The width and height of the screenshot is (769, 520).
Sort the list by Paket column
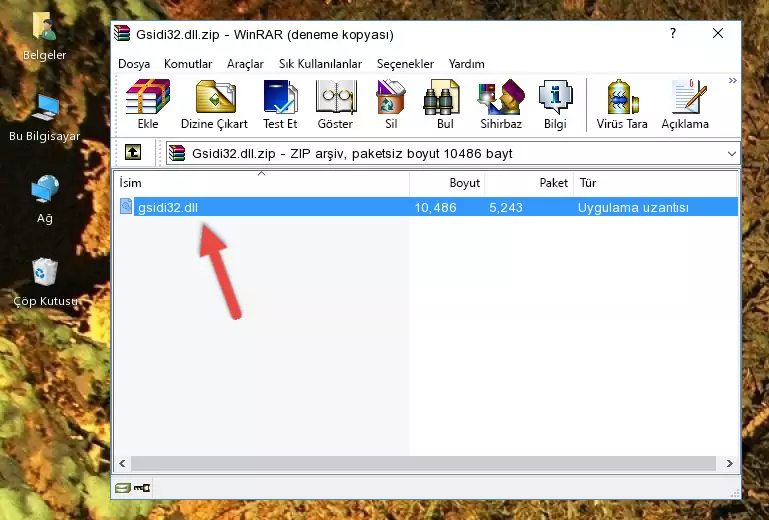pos(529,183)
